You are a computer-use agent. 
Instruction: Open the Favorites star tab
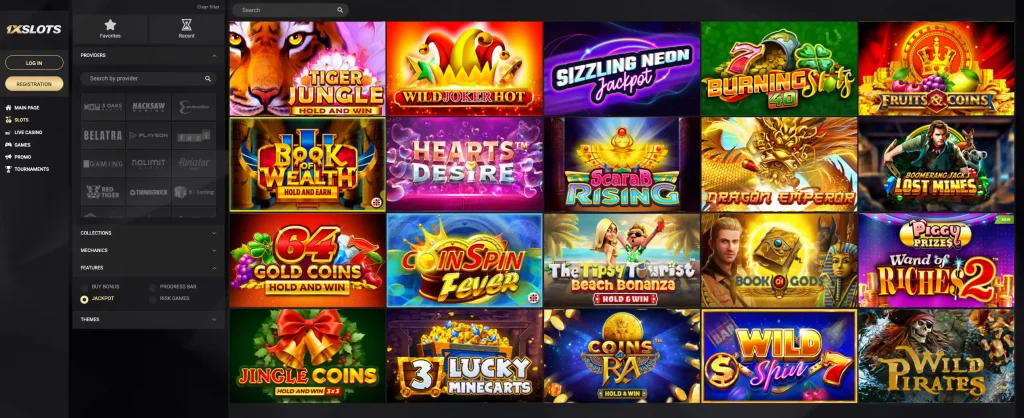(x=110, y=29)
